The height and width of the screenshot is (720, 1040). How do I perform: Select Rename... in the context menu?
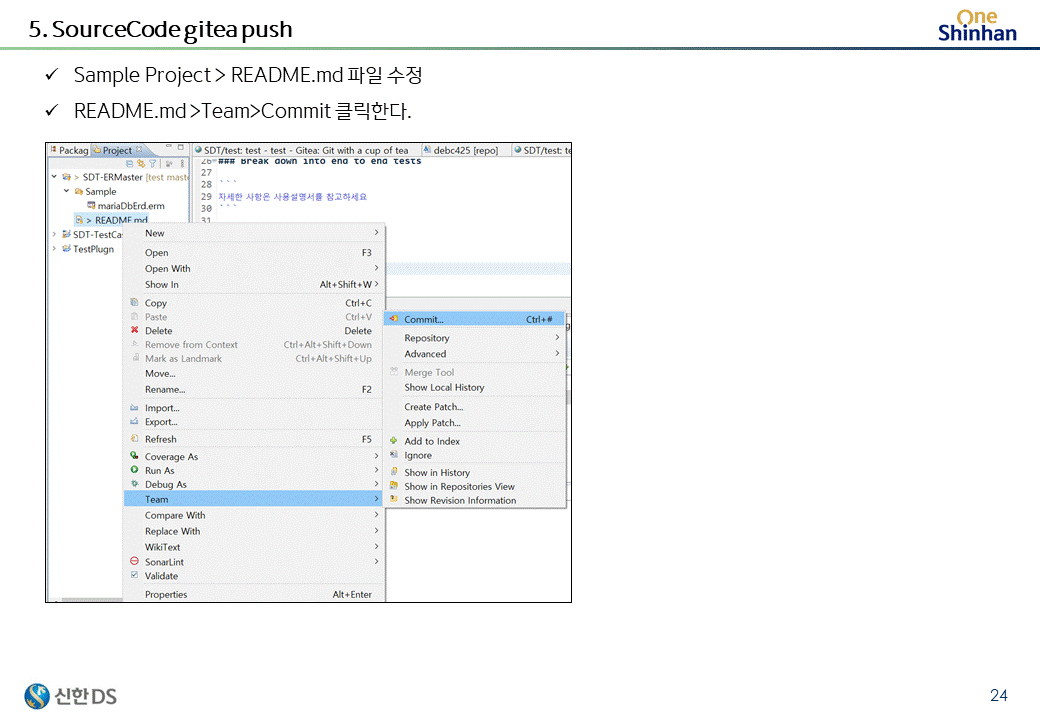tap(253, 389)
